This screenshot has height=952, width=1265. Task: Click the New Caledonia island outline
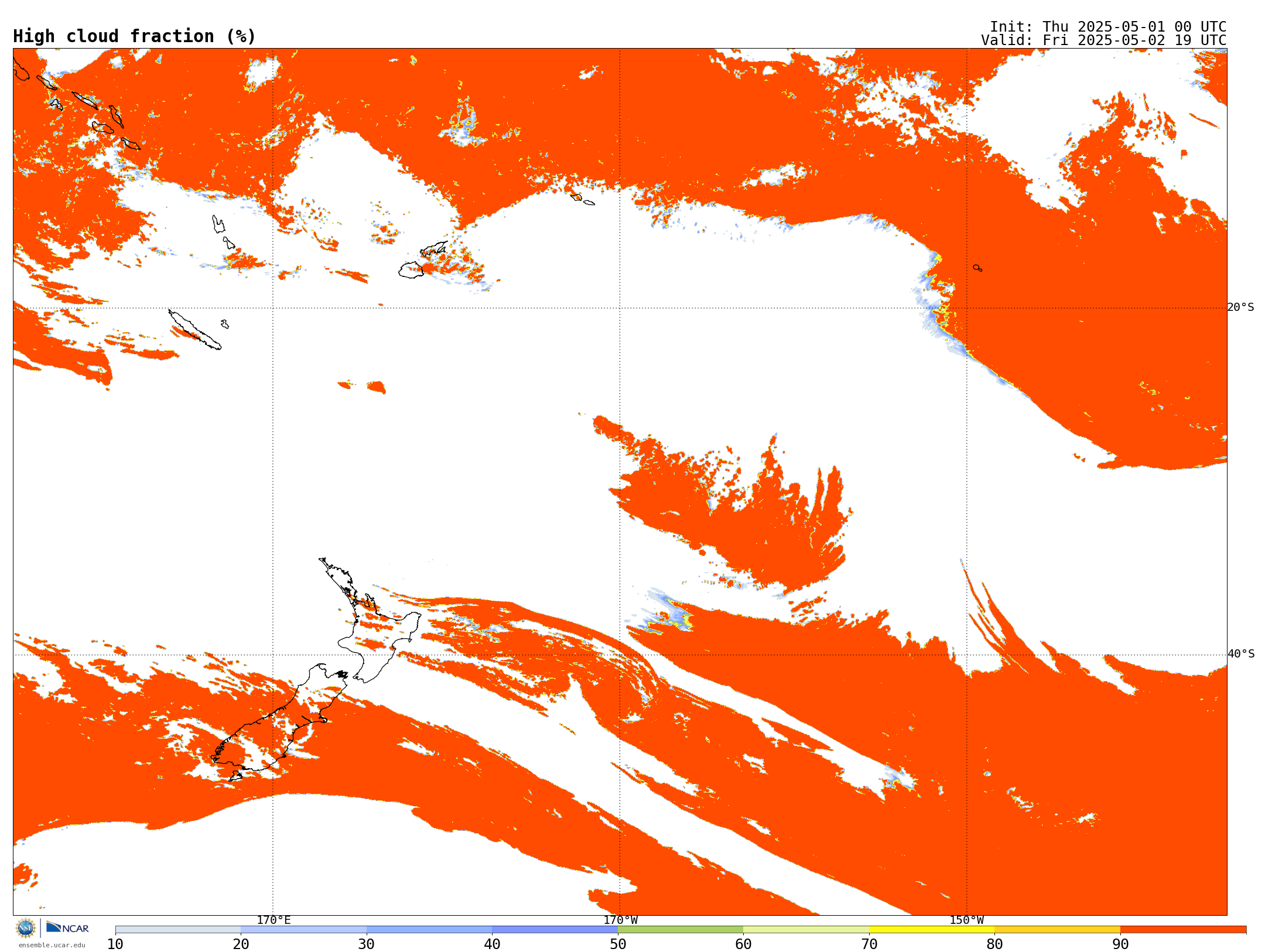[195, 330]
